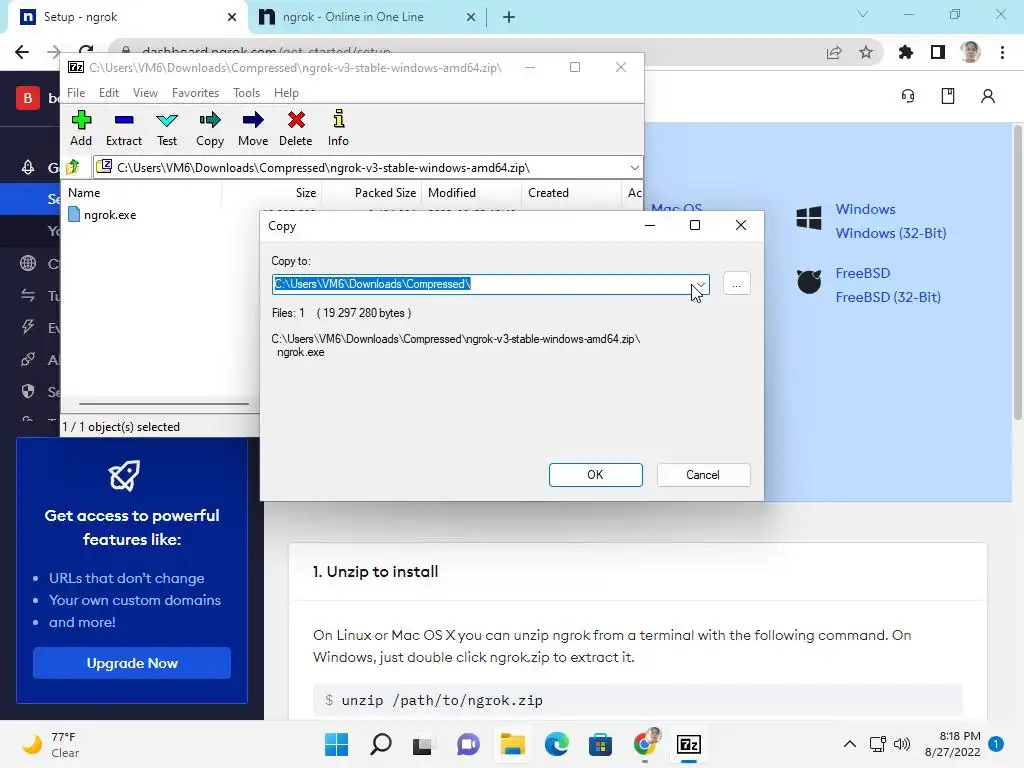Go up one folder level in 7-Zip
The height and width of the screenshot is (768, 1024).
point(73,167)
